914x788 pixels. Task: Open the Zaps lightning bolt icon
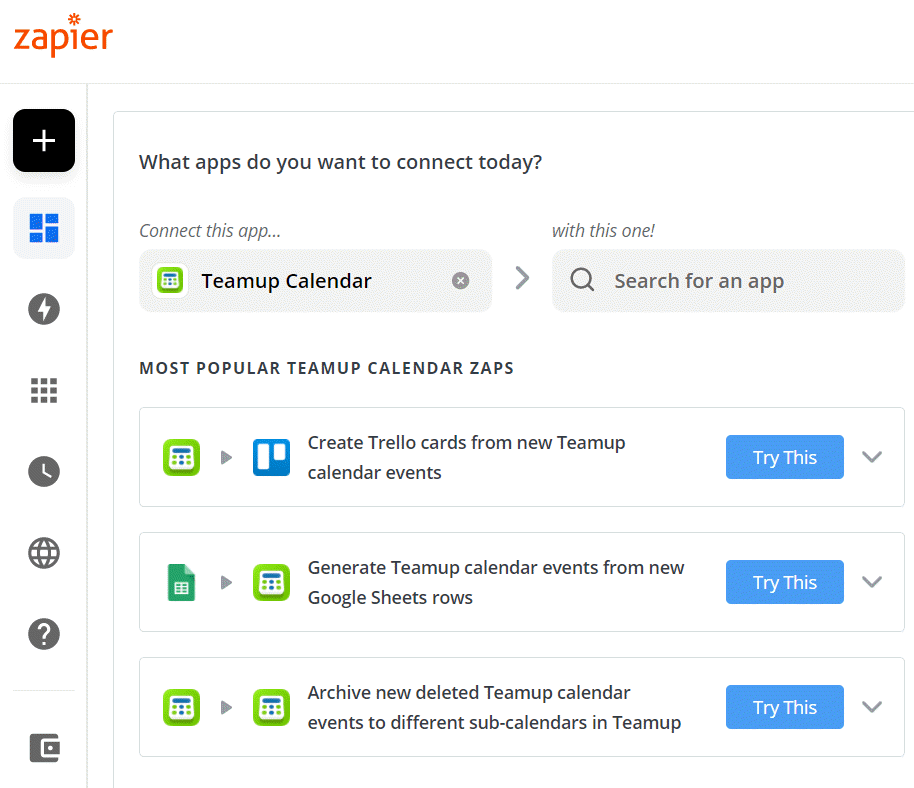pos(44,309)
